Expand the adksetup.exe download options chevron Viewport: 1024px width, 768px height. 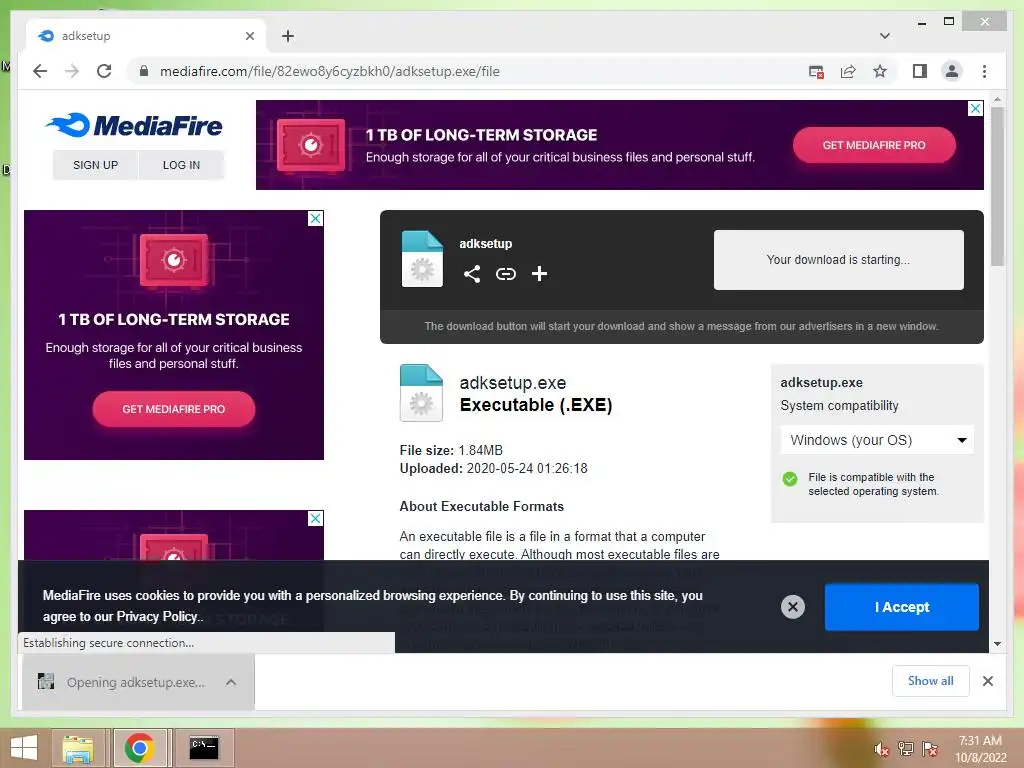point(231,682)
